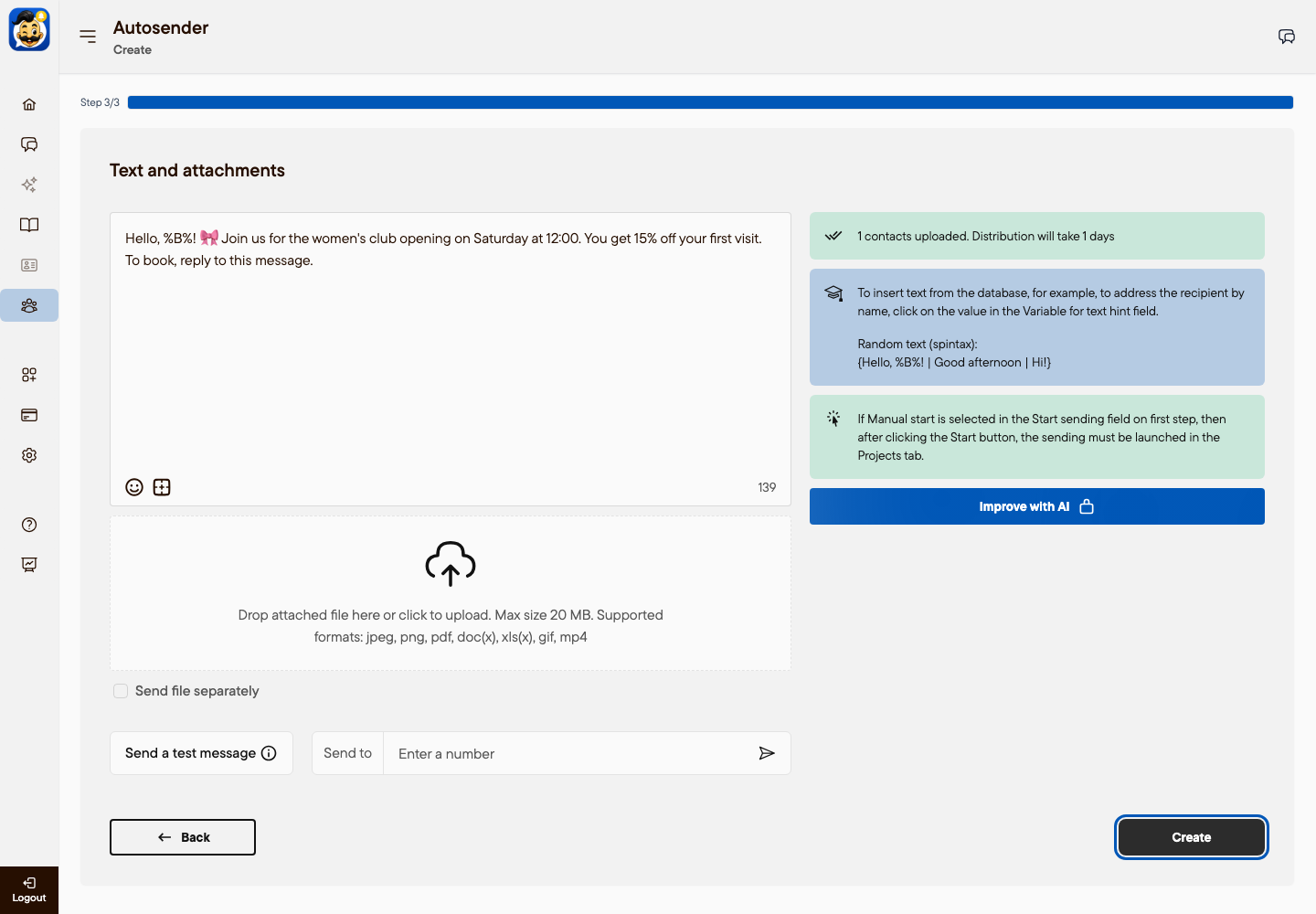Open the payment card sidebar icon

pyautogui.click(x=29, y=415)
